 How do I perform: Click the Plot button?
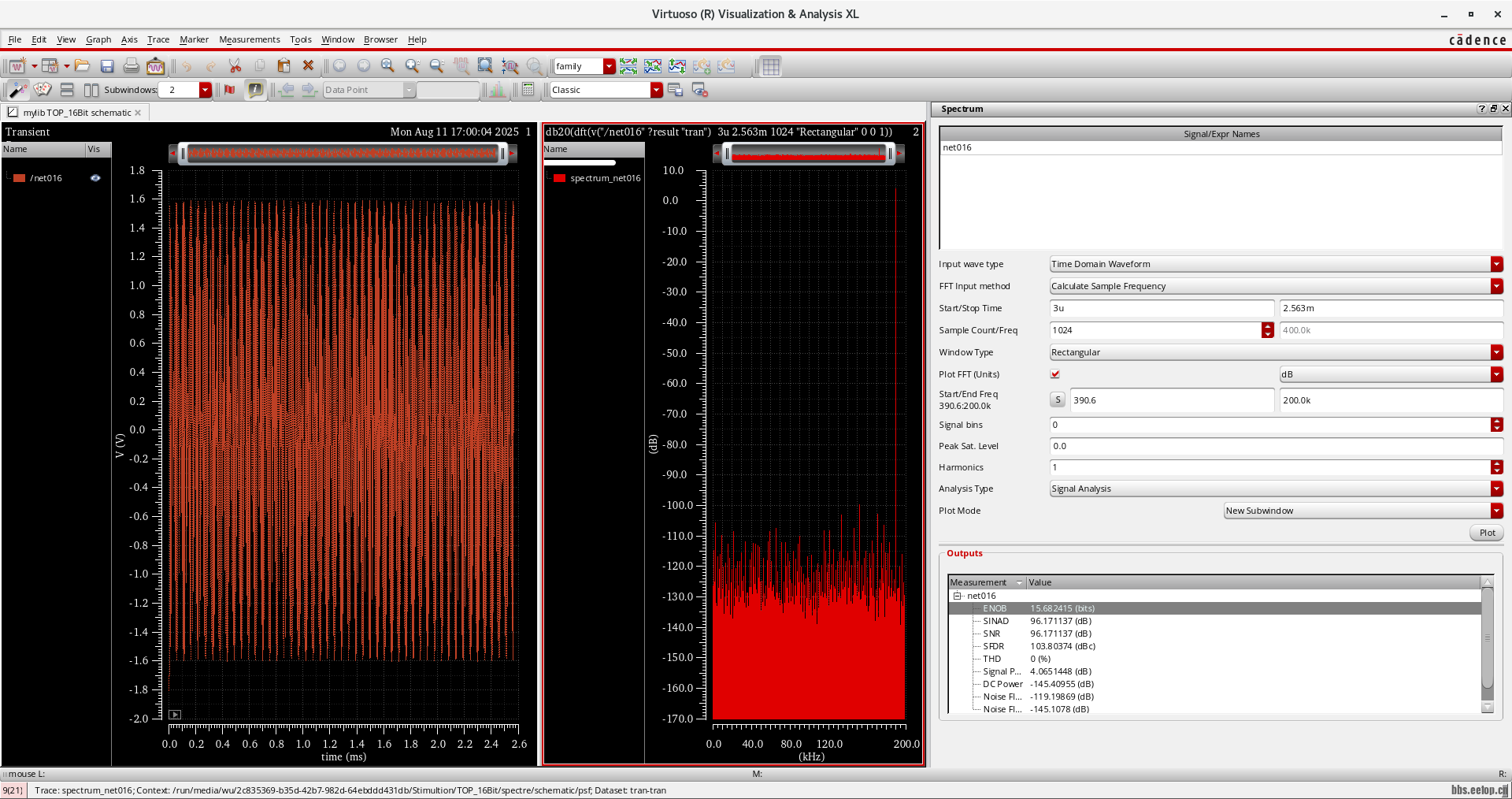pos(1487,533)
